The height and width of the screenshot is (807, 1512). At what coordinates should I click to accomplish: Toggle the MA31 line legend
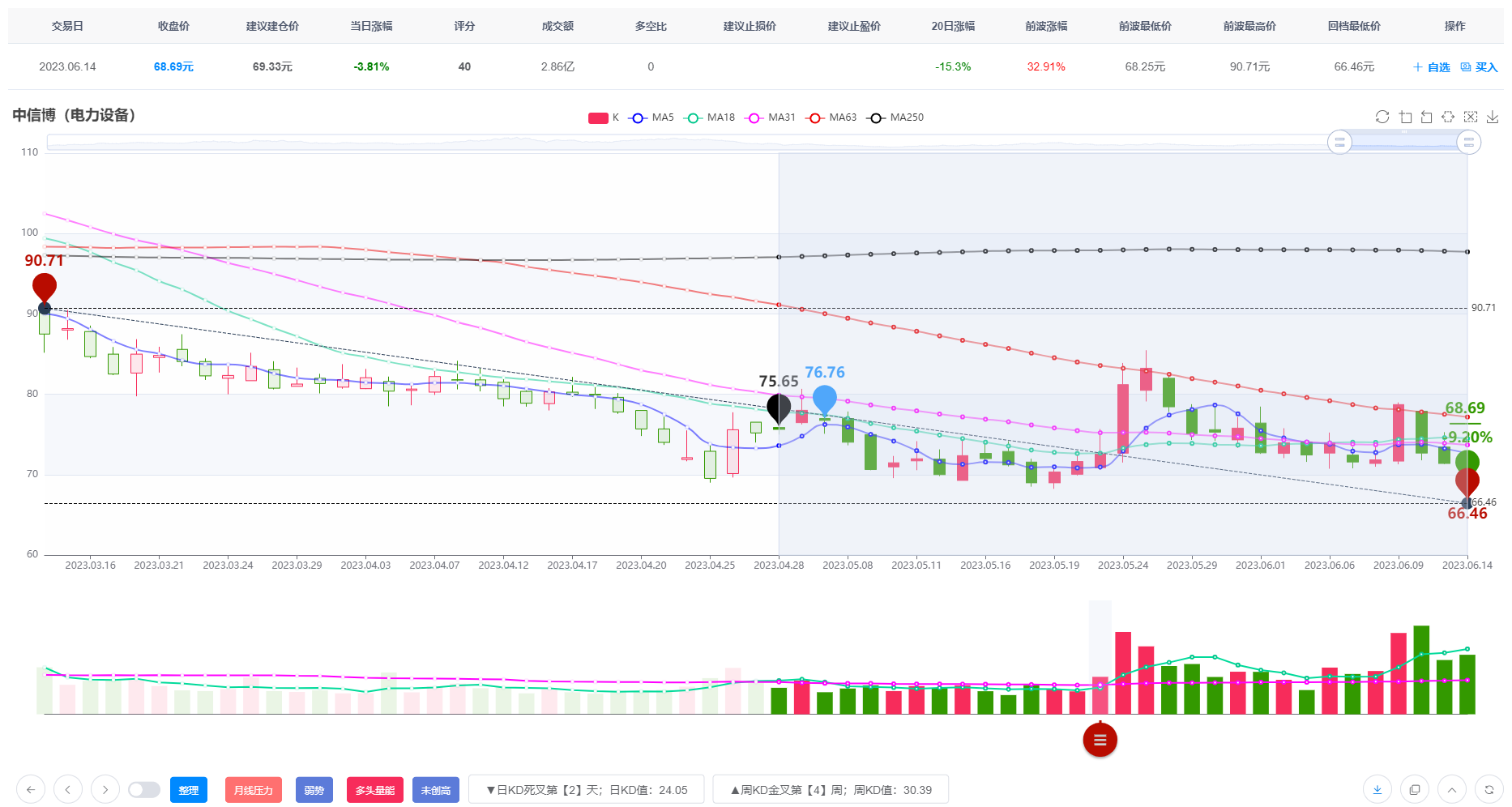(x=771, y=117)
